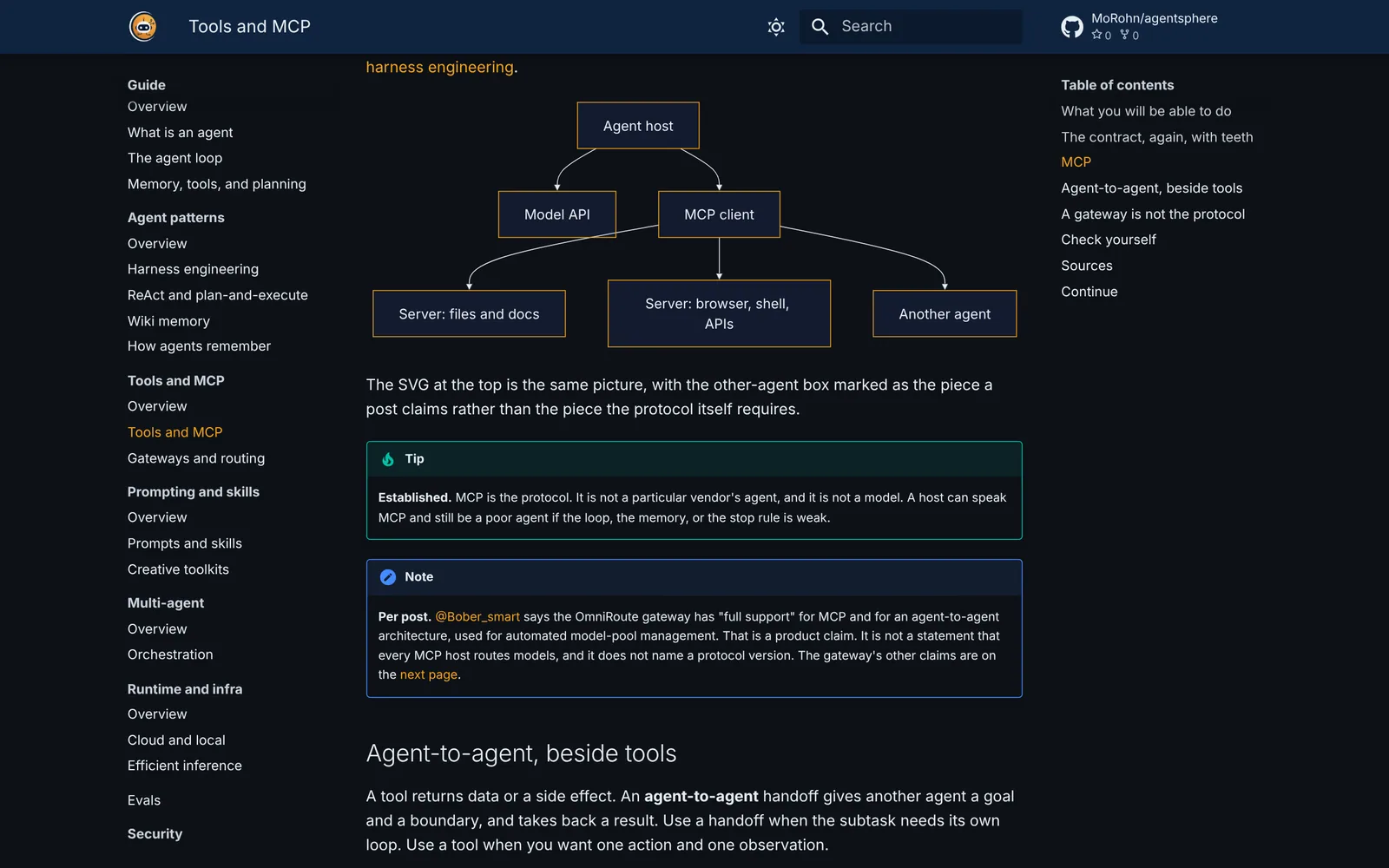Open ReAct and plan-and-execute page
Image resolution: width=1389 pixels, height=868 pixels.
pyautogui.click(x=217, y=295)
